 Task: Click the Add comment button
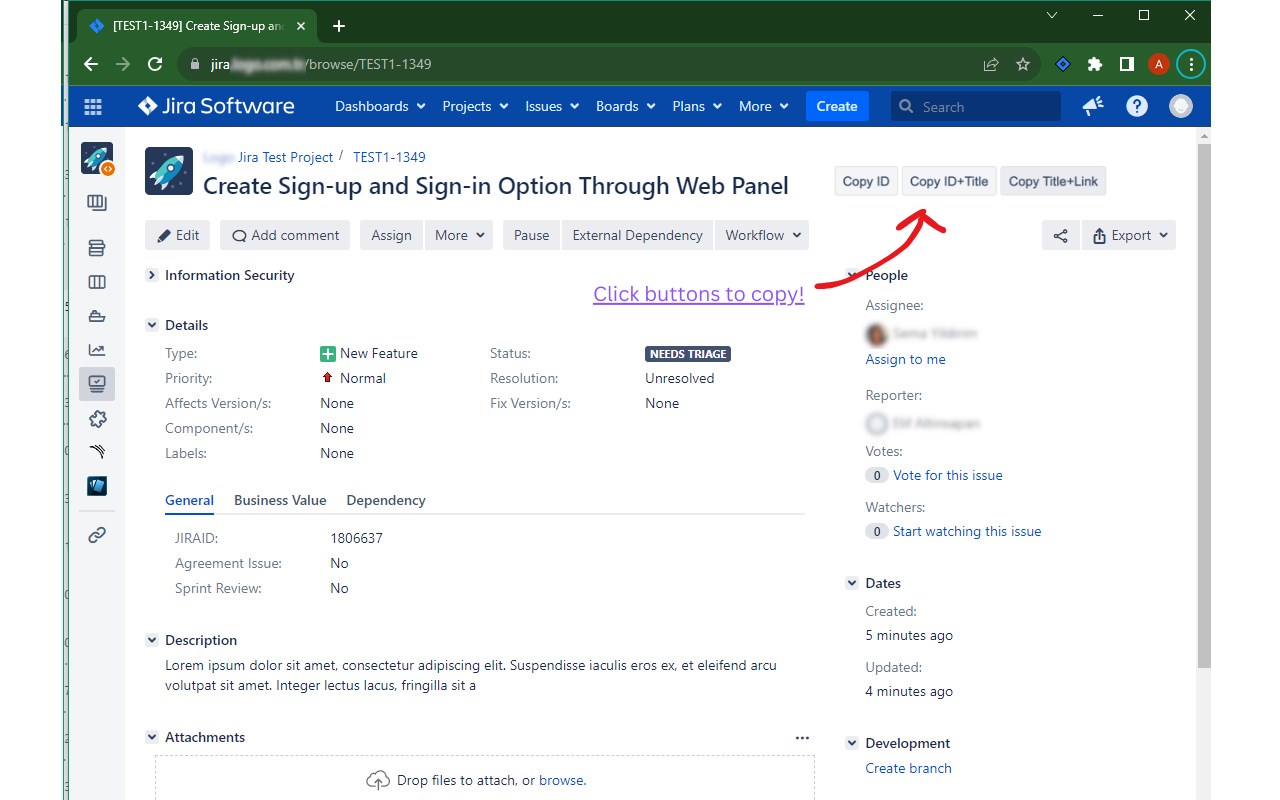pyautogui.click(x=285, y=235)
